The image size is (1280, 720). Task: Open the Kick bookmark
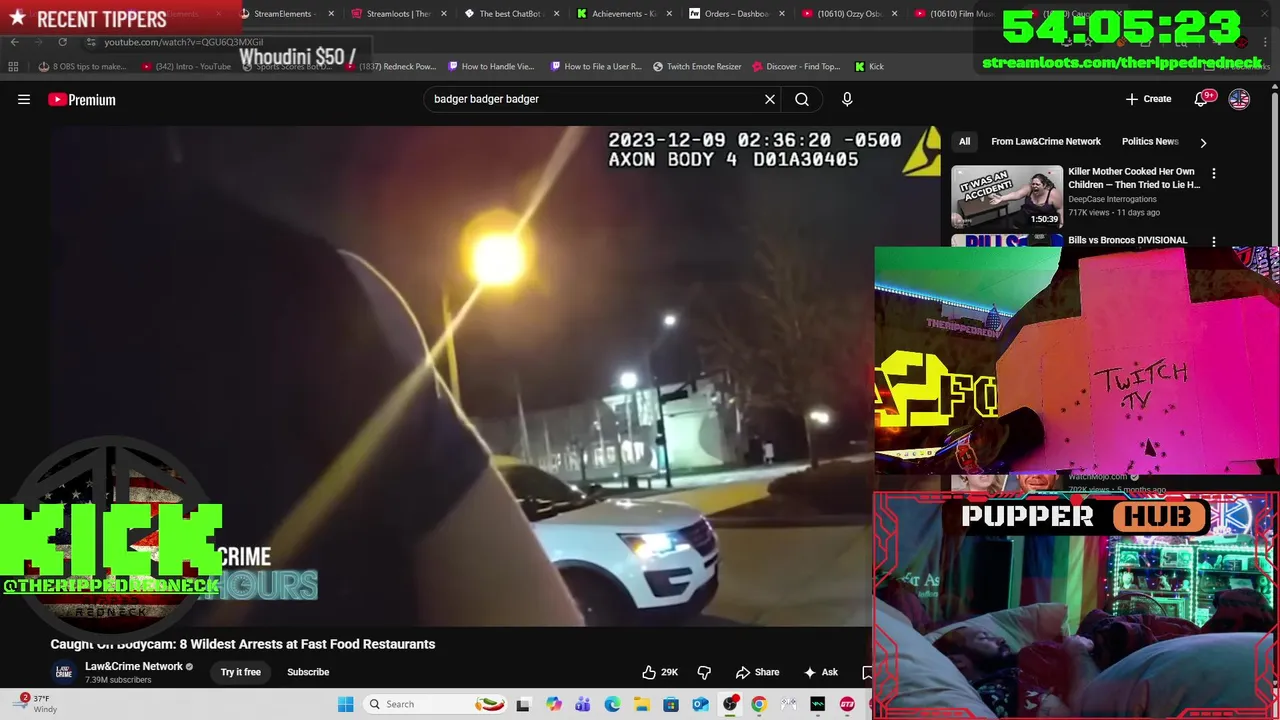point(869,66)
